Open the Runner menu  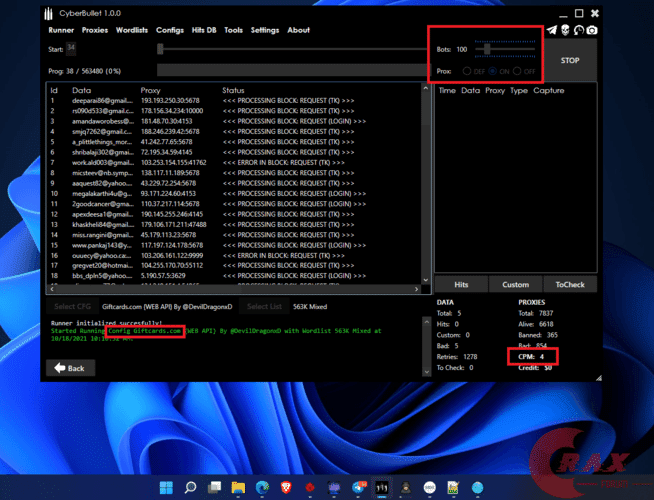61,30
